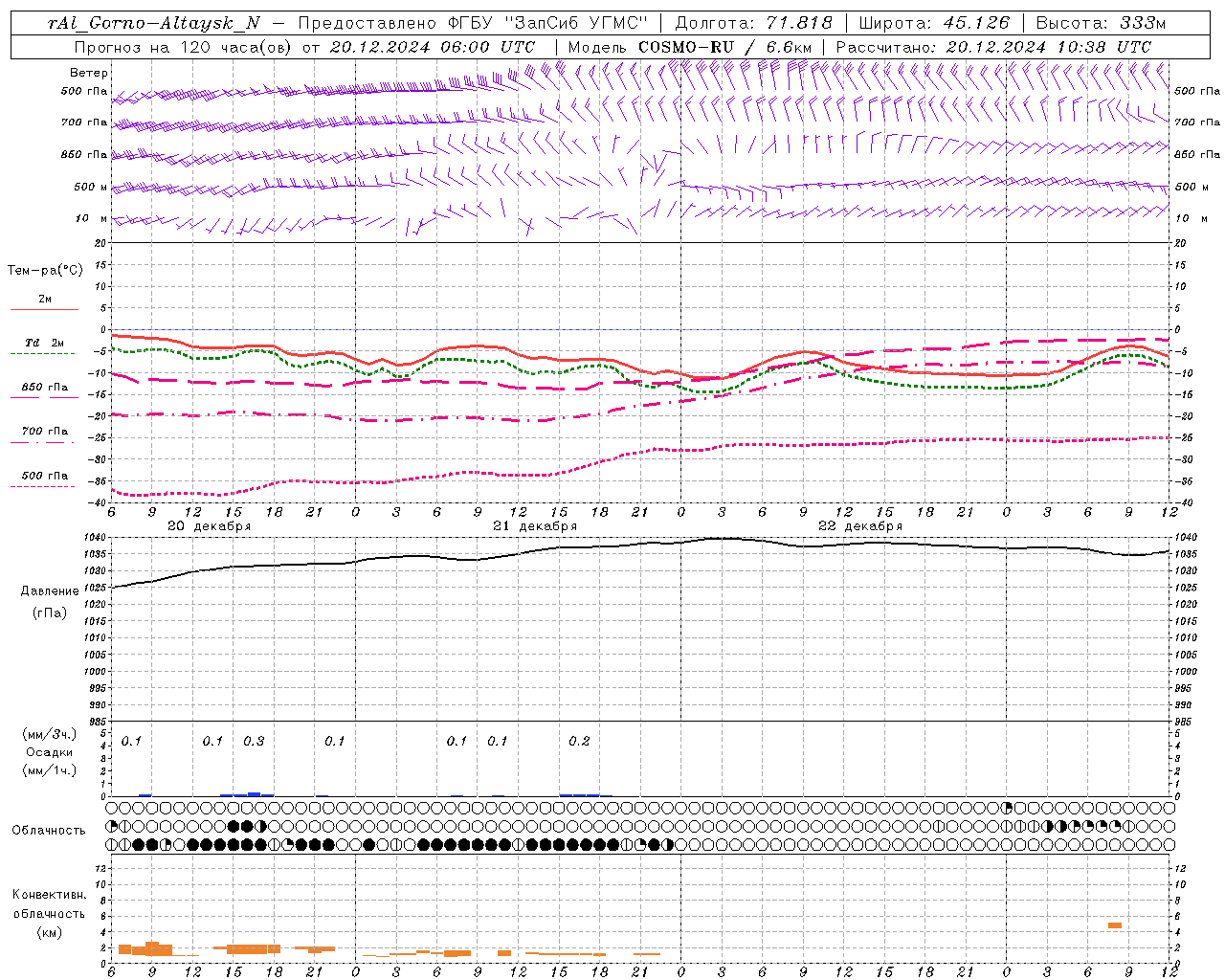
Task: Click 'Рассчитано: 20.12.2024 10:38 UTC' text
Action: 993,47
